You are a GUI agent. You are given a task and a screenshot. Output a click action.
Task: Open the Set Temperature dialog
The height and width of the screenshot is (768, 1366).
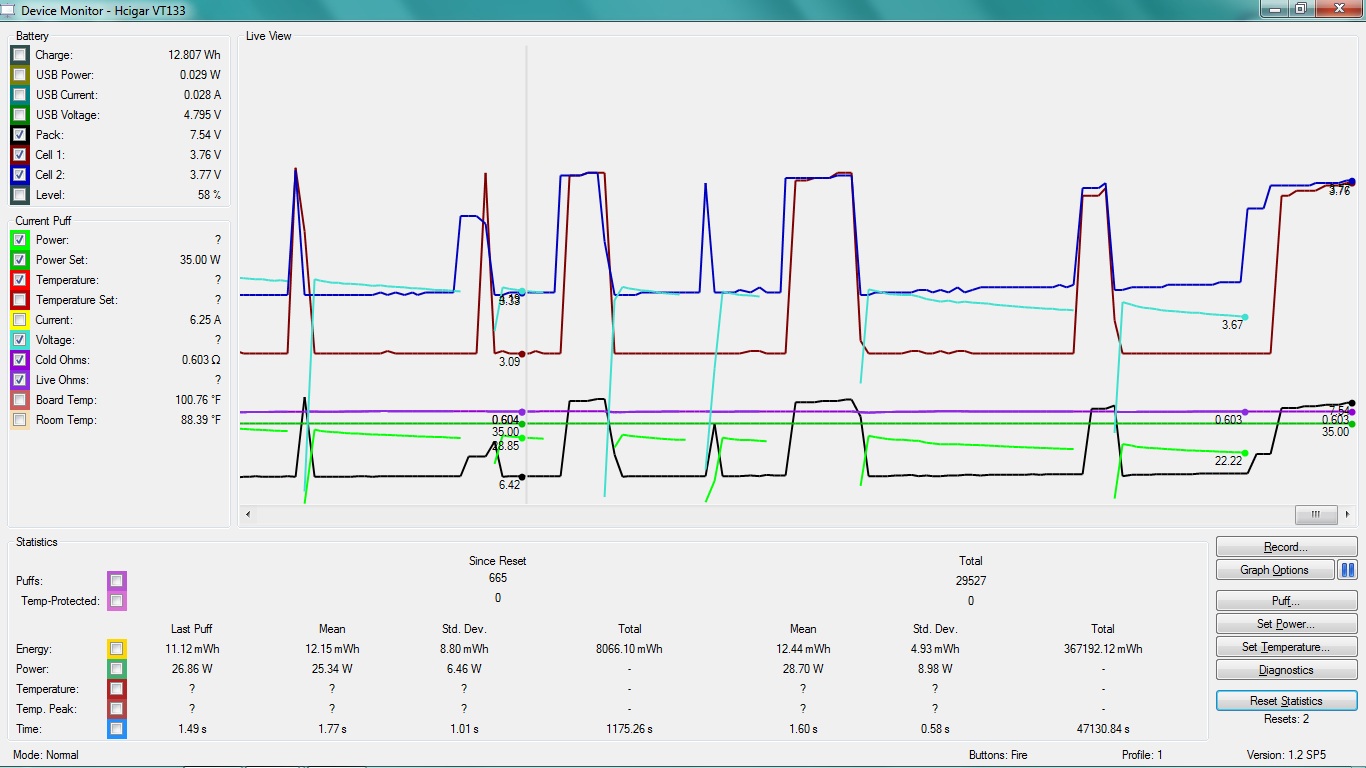(1286, 647)
